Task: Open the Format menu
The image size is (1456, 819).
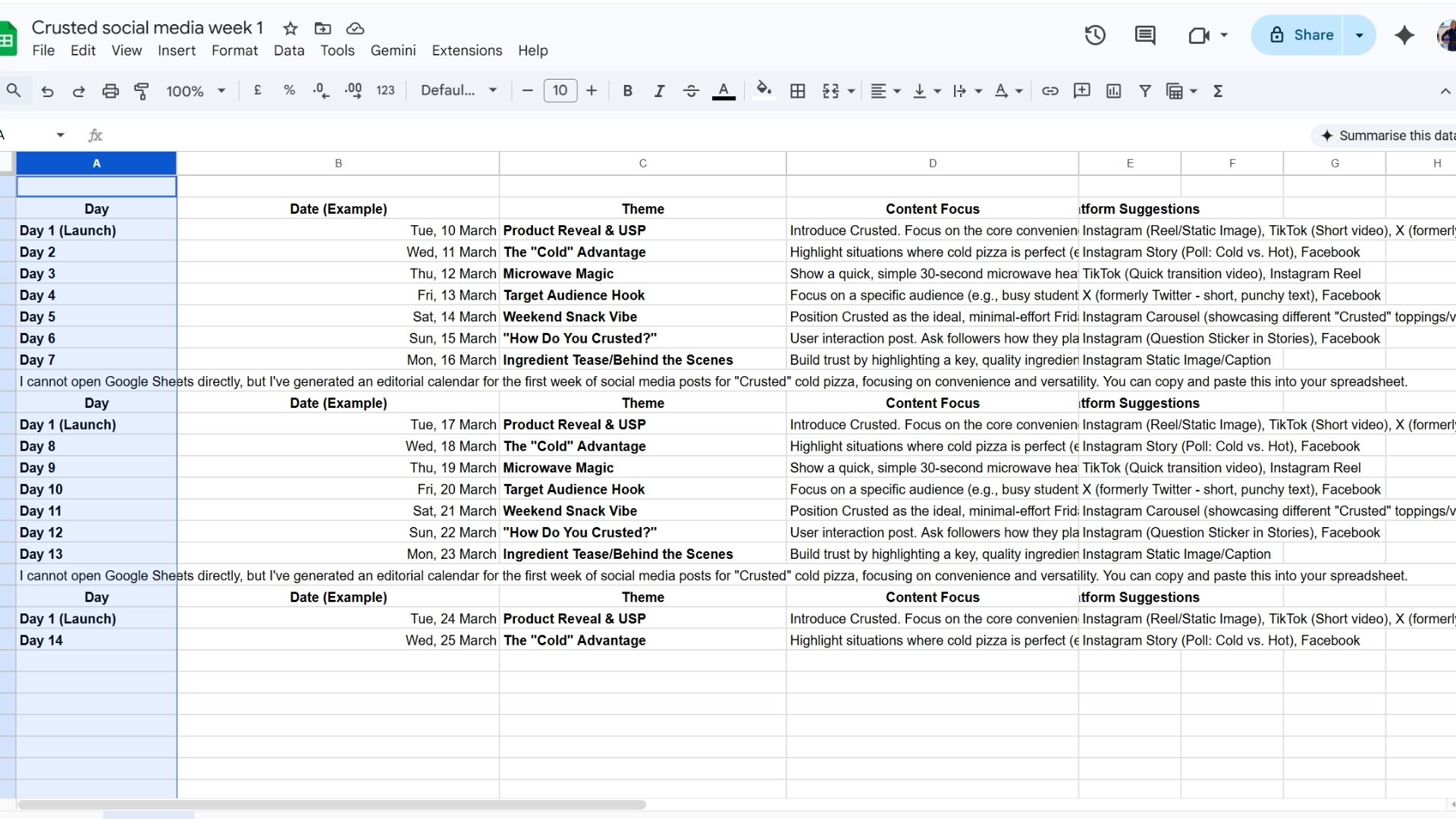Action: [234, 51]
